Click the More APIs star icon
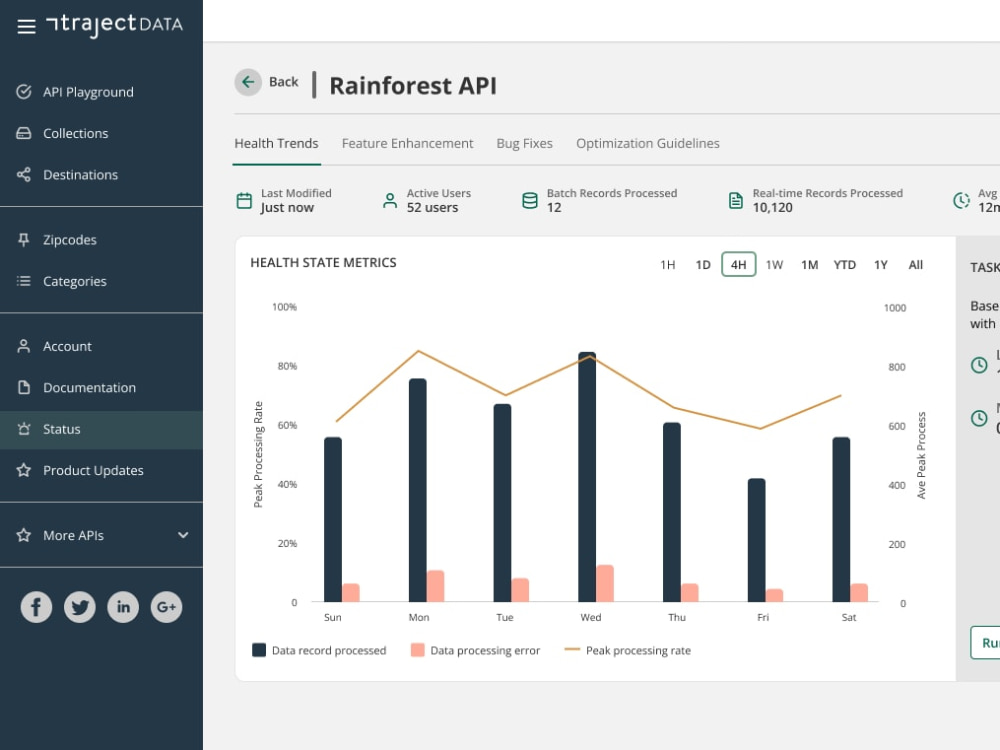Screen dimensions: 1000x750 coord(24,535)
